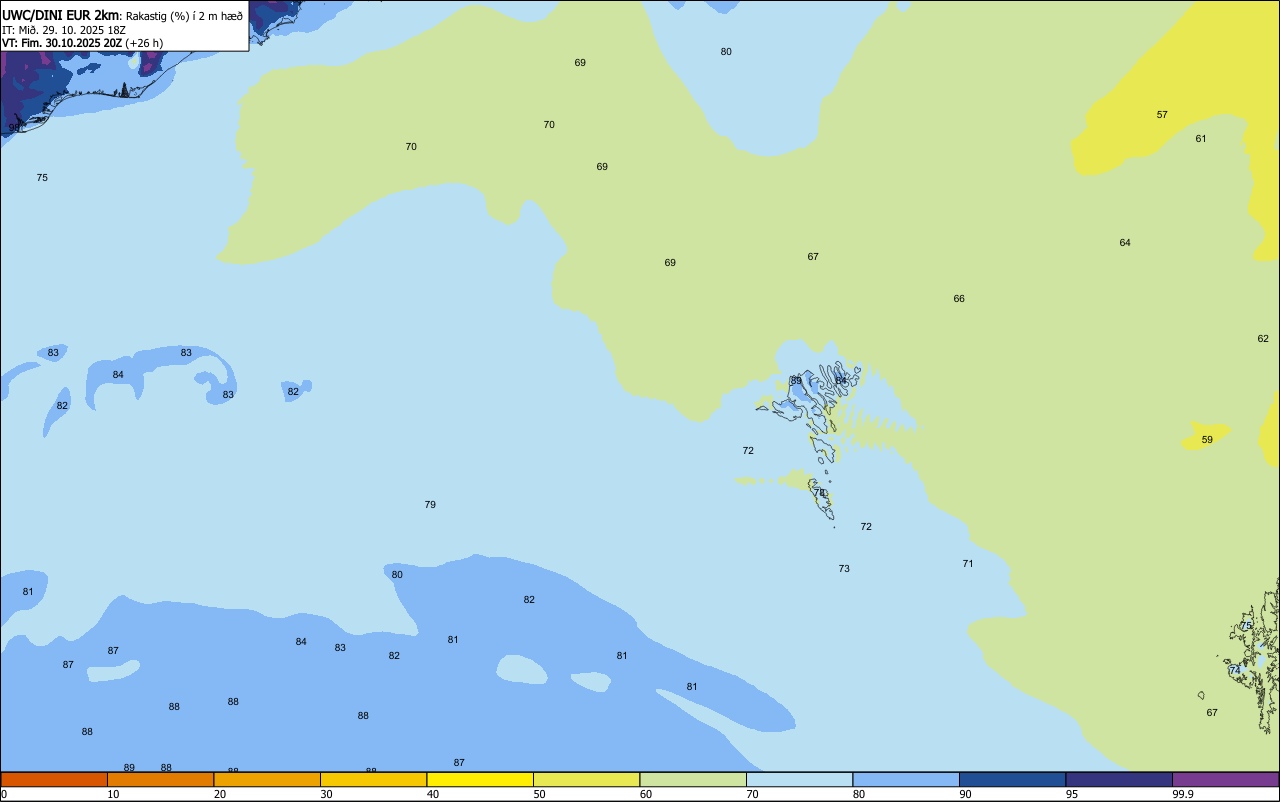This screenshot has height=802, width=1280.
Task: Click the value 59 in small yellow patch
Action: (1207, 440)
